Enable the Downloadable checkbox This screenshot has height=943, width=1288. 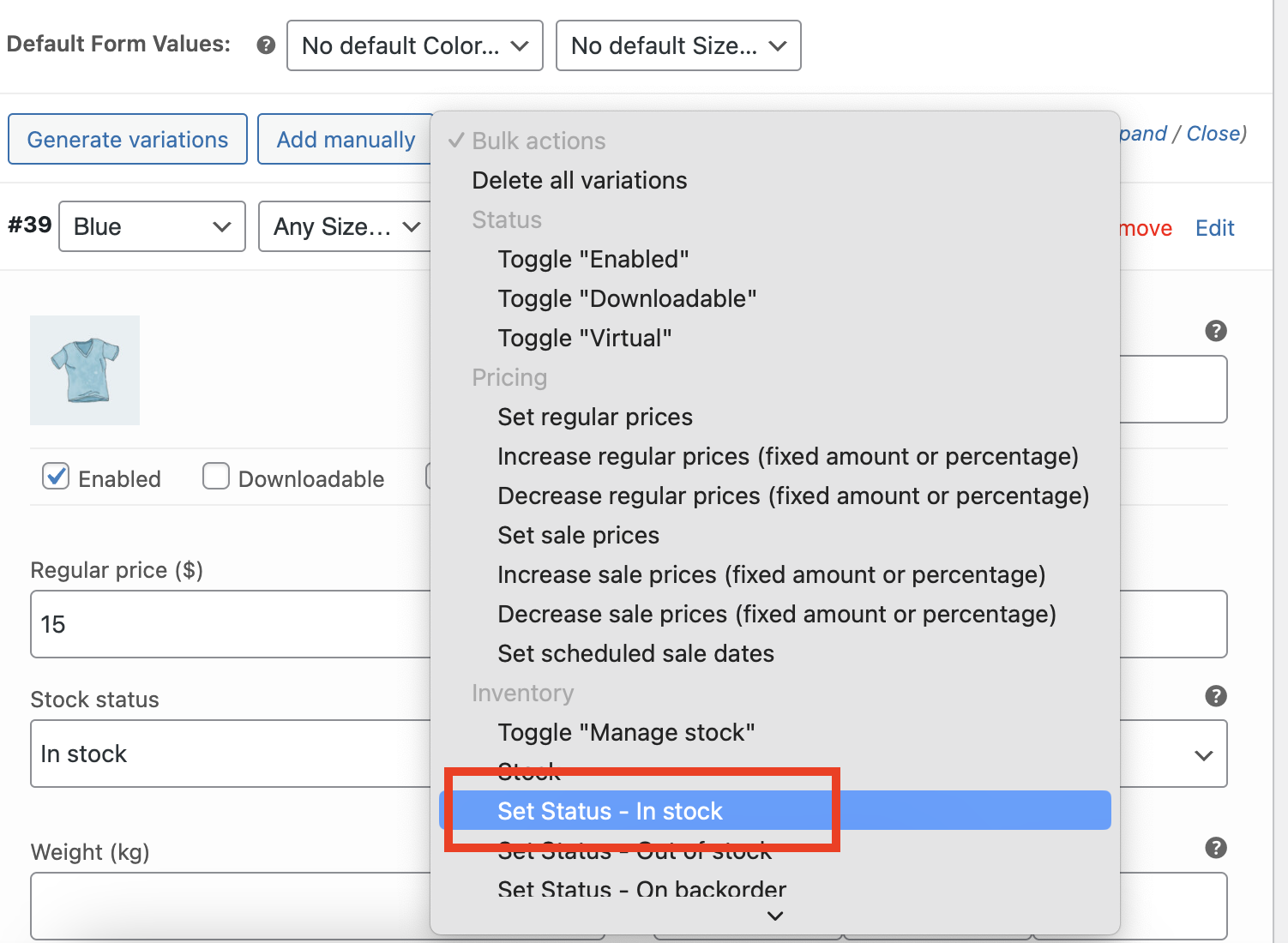coord(215,477)
